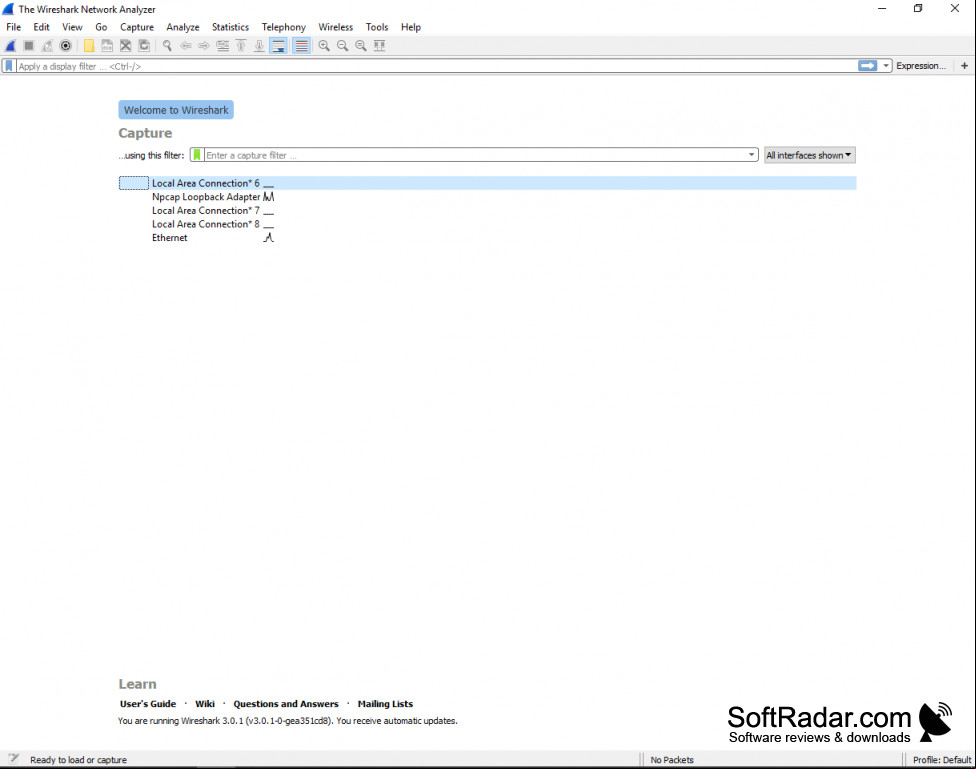
Task: Click the zoom in toolbar icon
Action: 324,45
